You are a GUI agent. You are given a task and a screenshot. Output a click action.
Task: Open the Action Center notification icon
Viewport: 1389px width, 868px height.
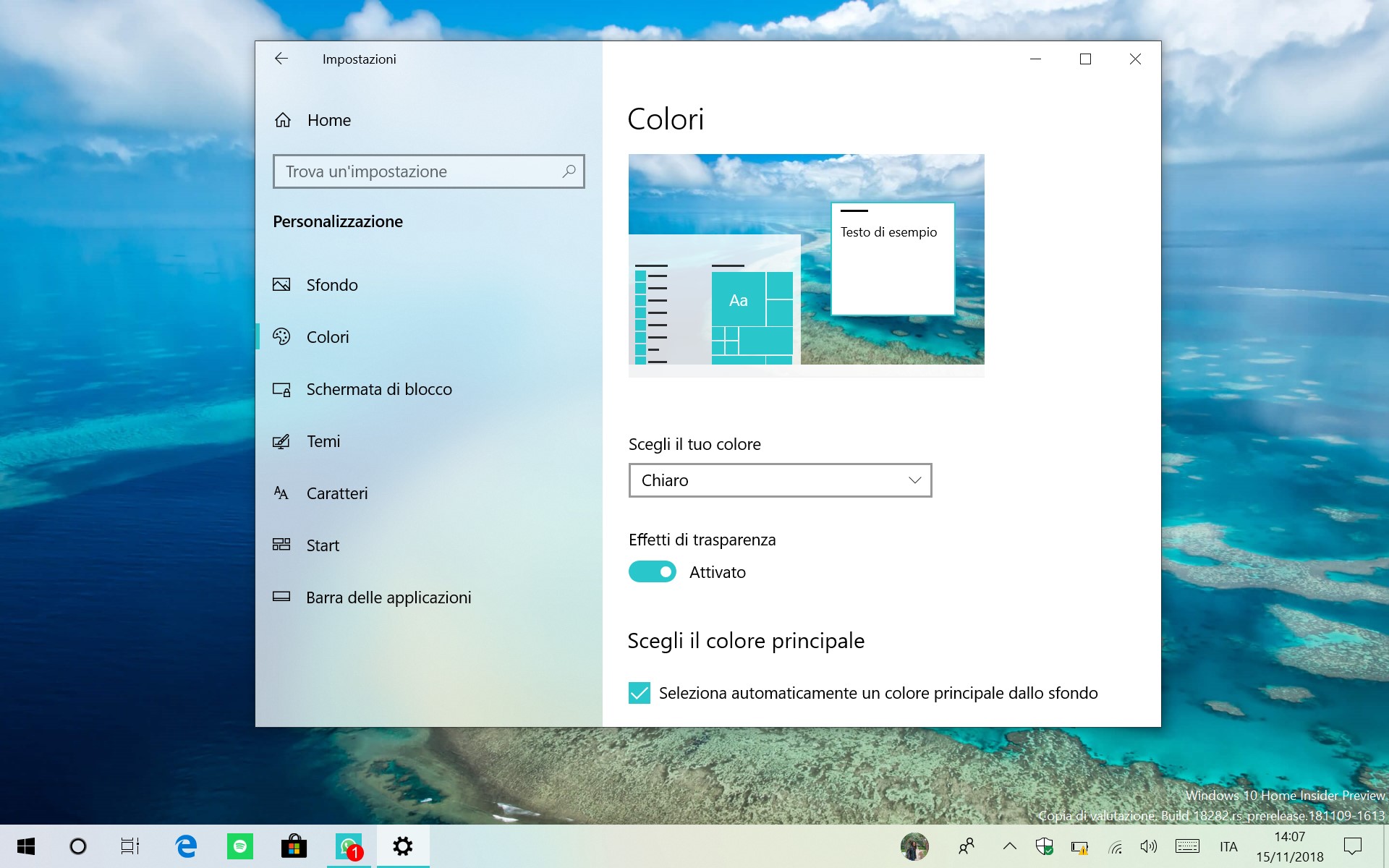(x=1352, y=846)
